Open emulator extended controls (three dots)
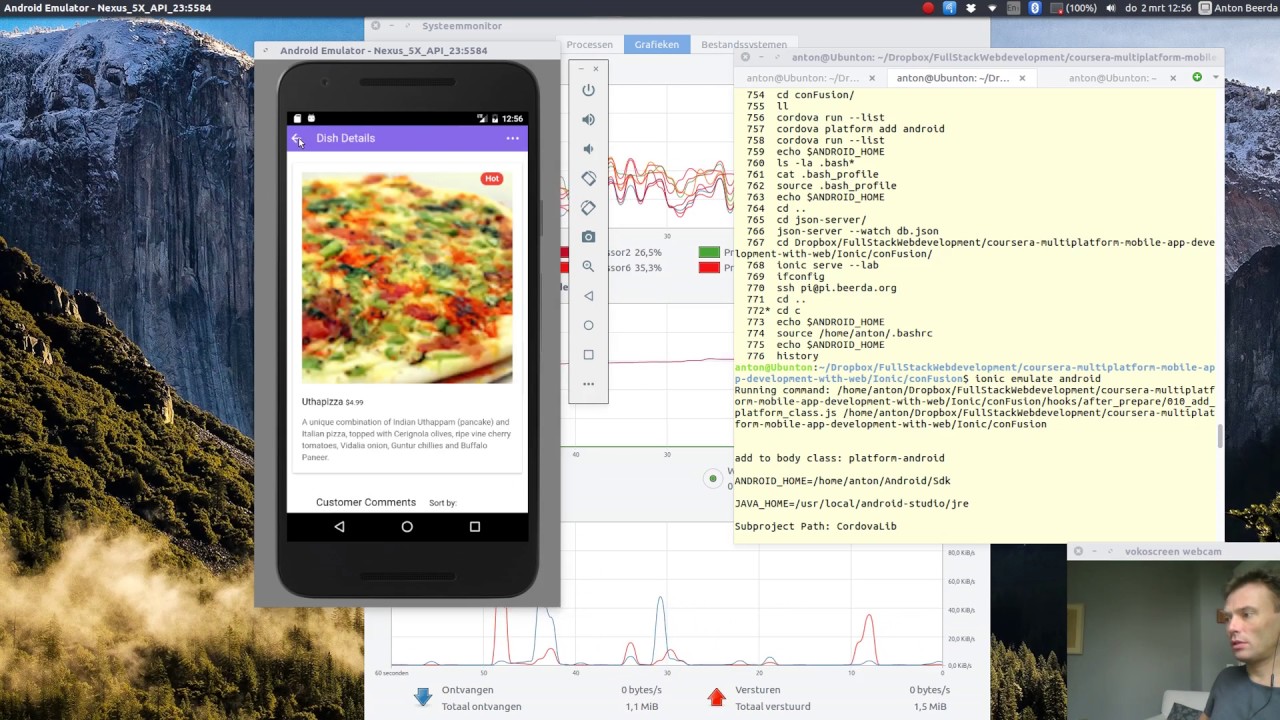 coord(588,384)
